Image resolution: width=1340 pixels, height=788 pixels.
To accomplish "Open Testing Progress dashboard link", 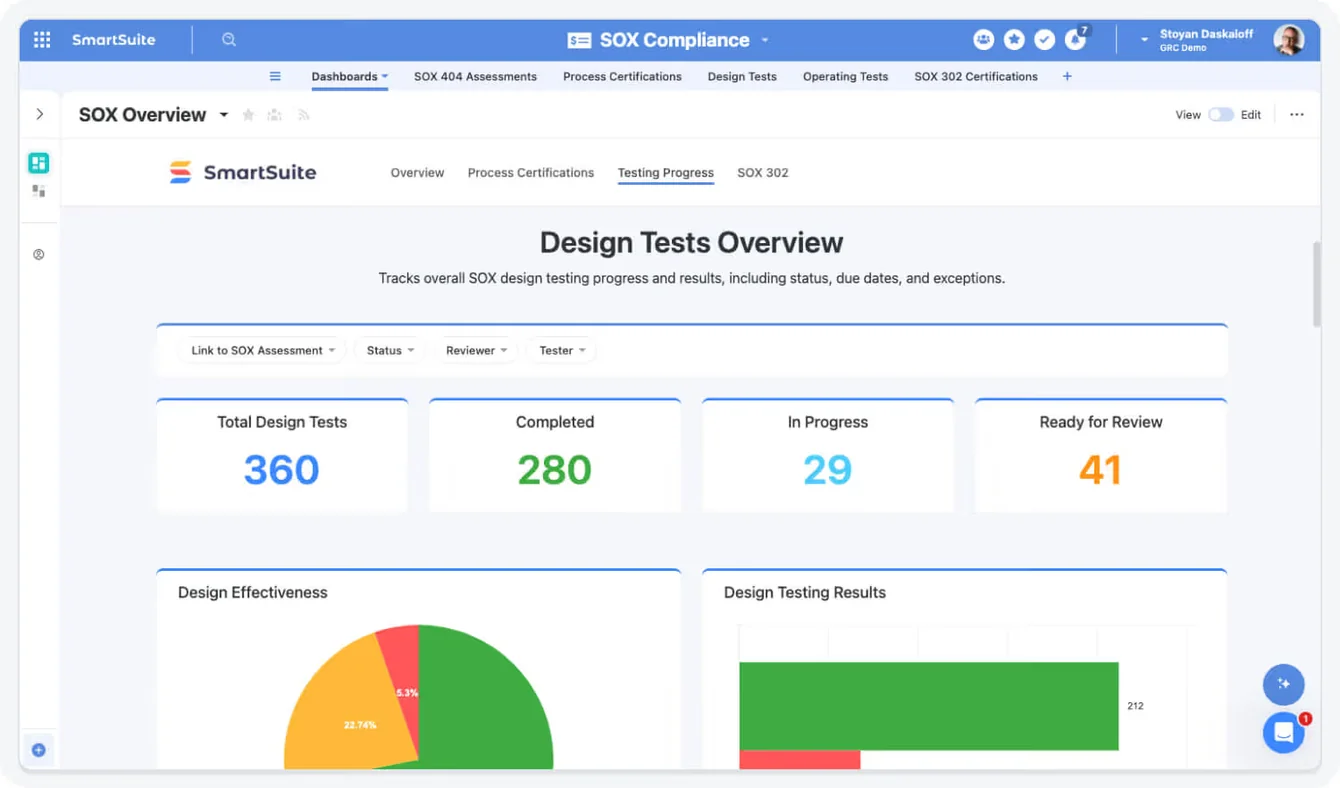I will [666, 173].
